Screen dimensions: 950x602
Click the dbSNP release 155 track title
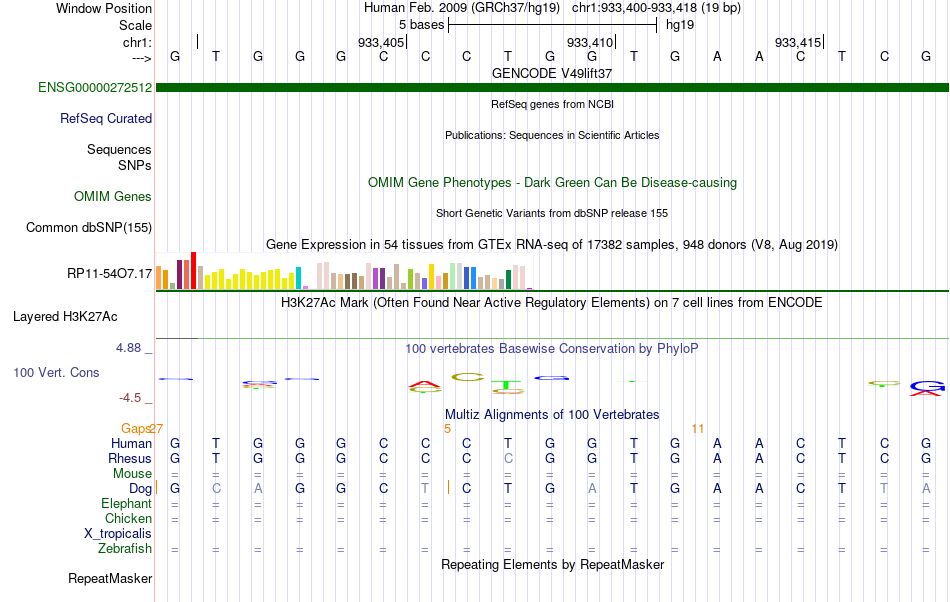552,213
